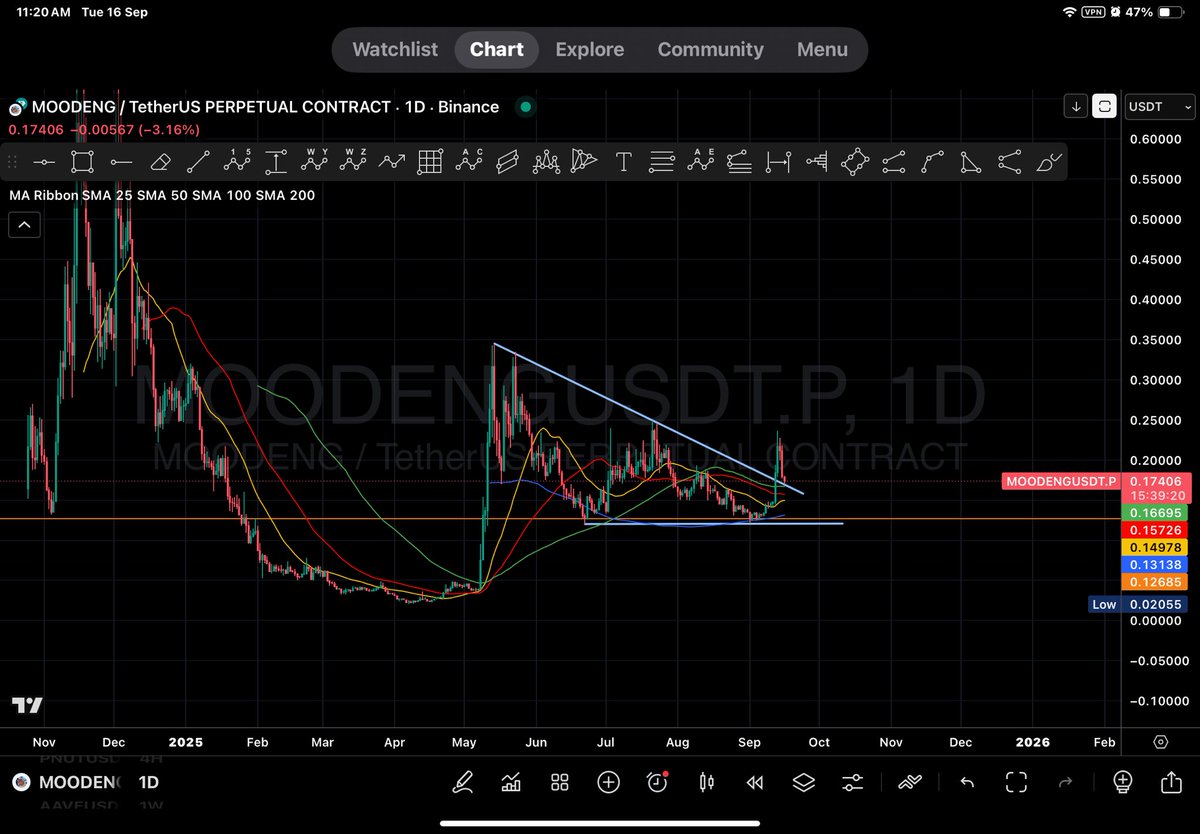Choose the eraser tool
The width and height of the screenshot is (1200, 834).
tap(160, 161)
